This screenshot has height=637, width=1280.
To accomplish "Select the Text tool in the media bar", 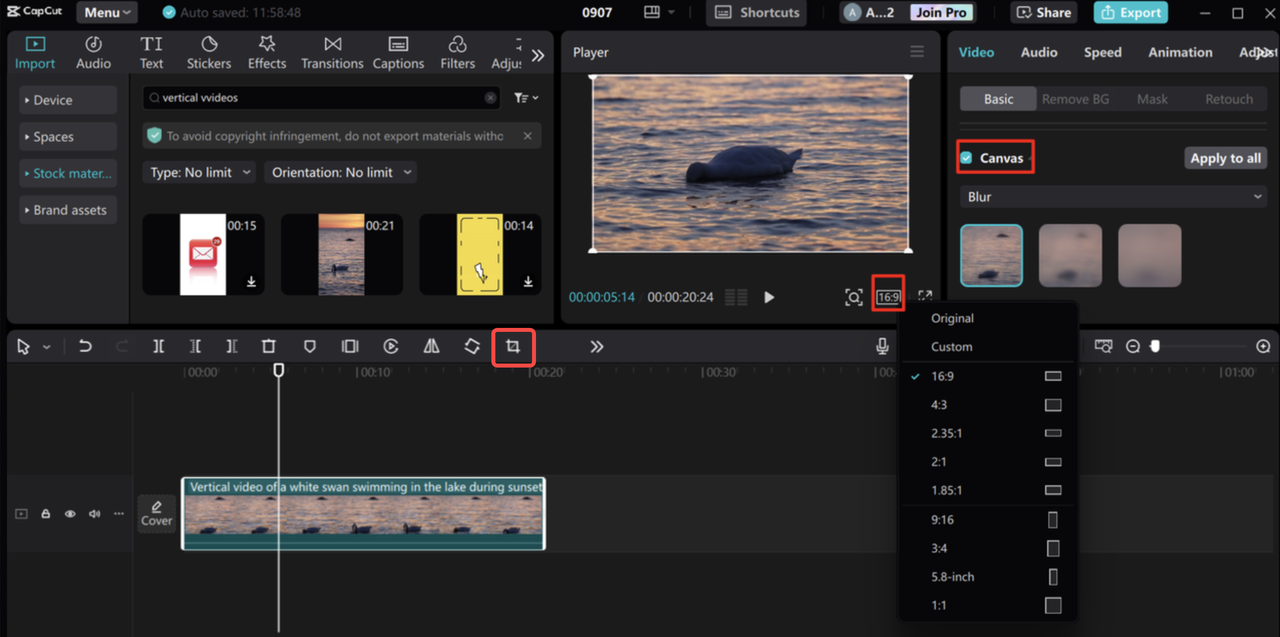I will click(x=151, y=51).
